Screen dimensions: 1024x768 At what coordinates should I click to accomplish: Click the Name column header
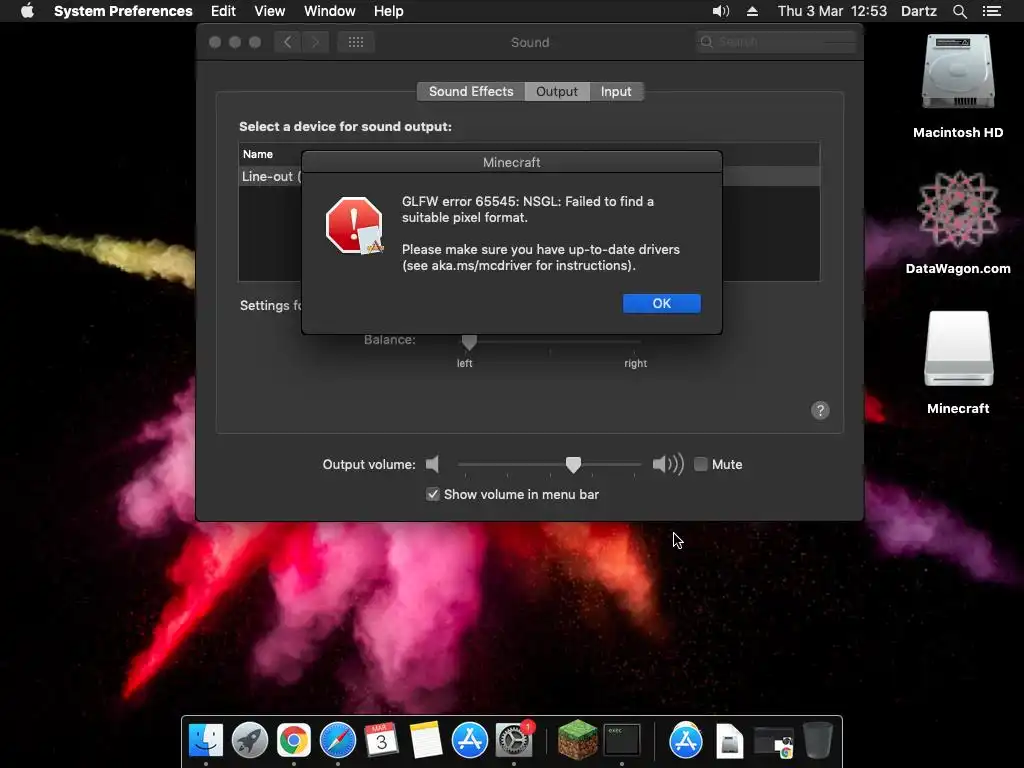click(258, 154)
